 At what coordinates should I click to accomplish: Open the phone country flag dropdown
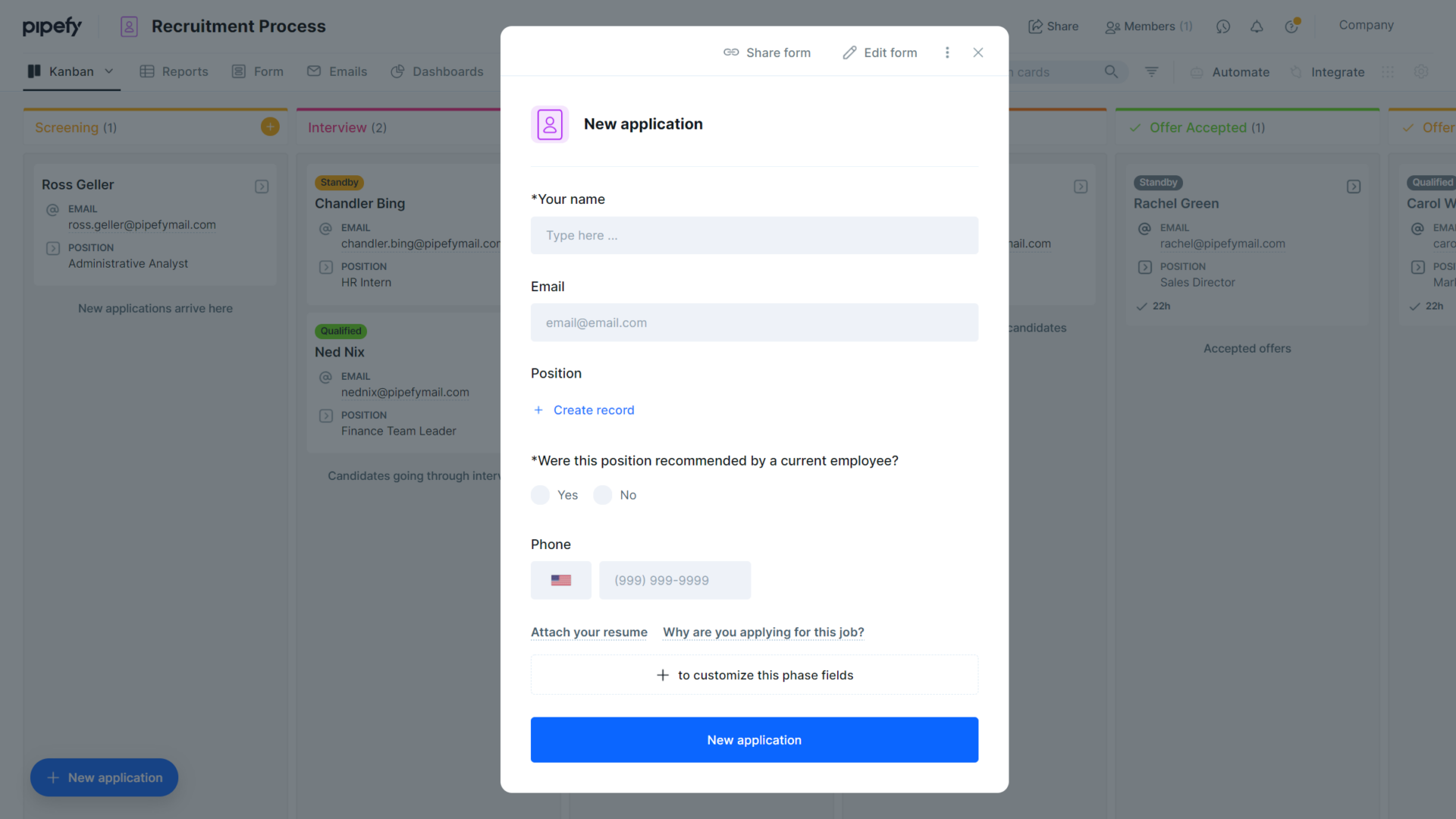point(560,580)
